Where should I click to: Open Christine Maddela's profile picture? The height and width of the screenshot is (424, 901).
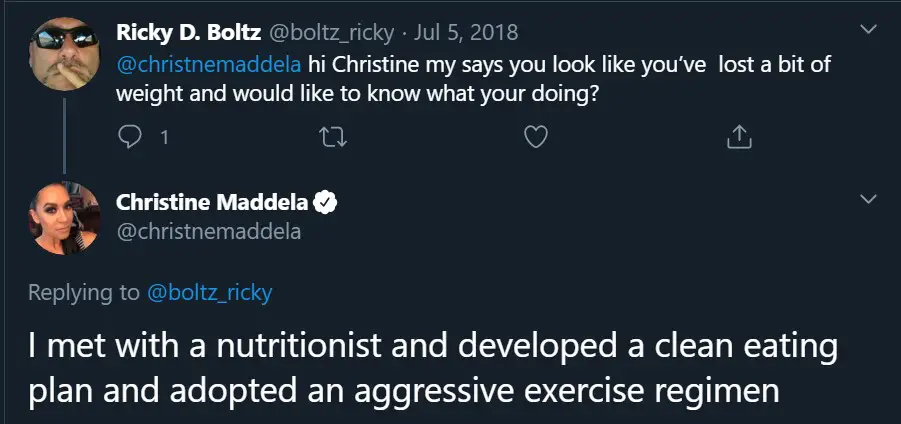pyautogui.click(x=64, y=218)
